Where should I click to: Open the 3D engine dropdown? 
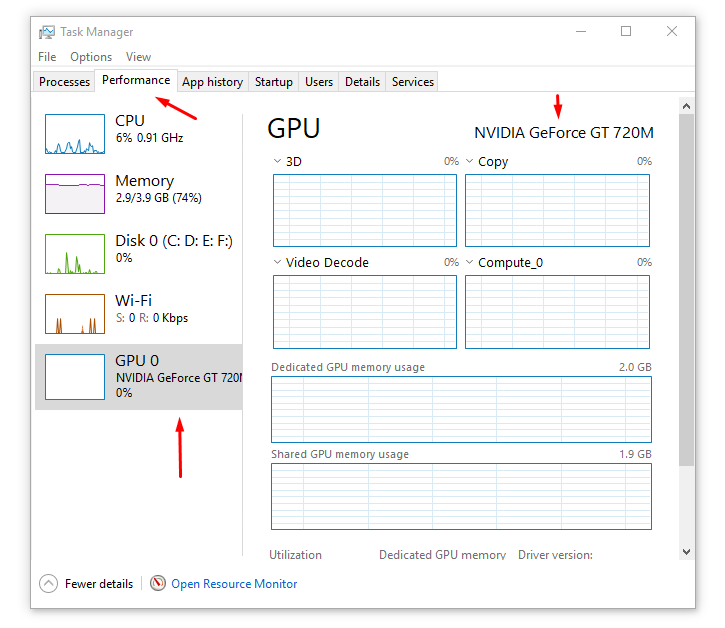pyautogui.click(x=277, y=161)
